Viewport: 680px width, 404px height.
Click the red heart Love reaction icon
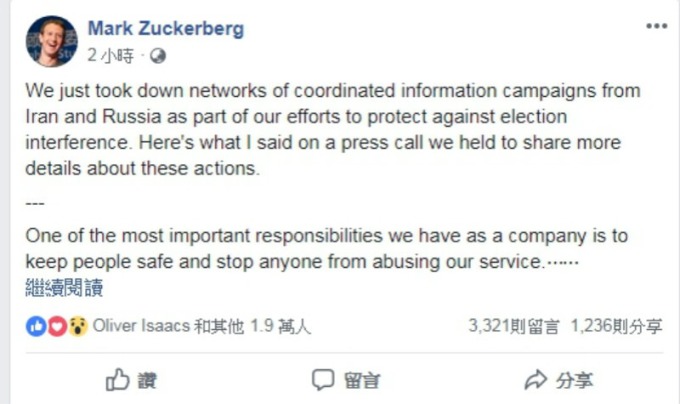click(56, 326)
